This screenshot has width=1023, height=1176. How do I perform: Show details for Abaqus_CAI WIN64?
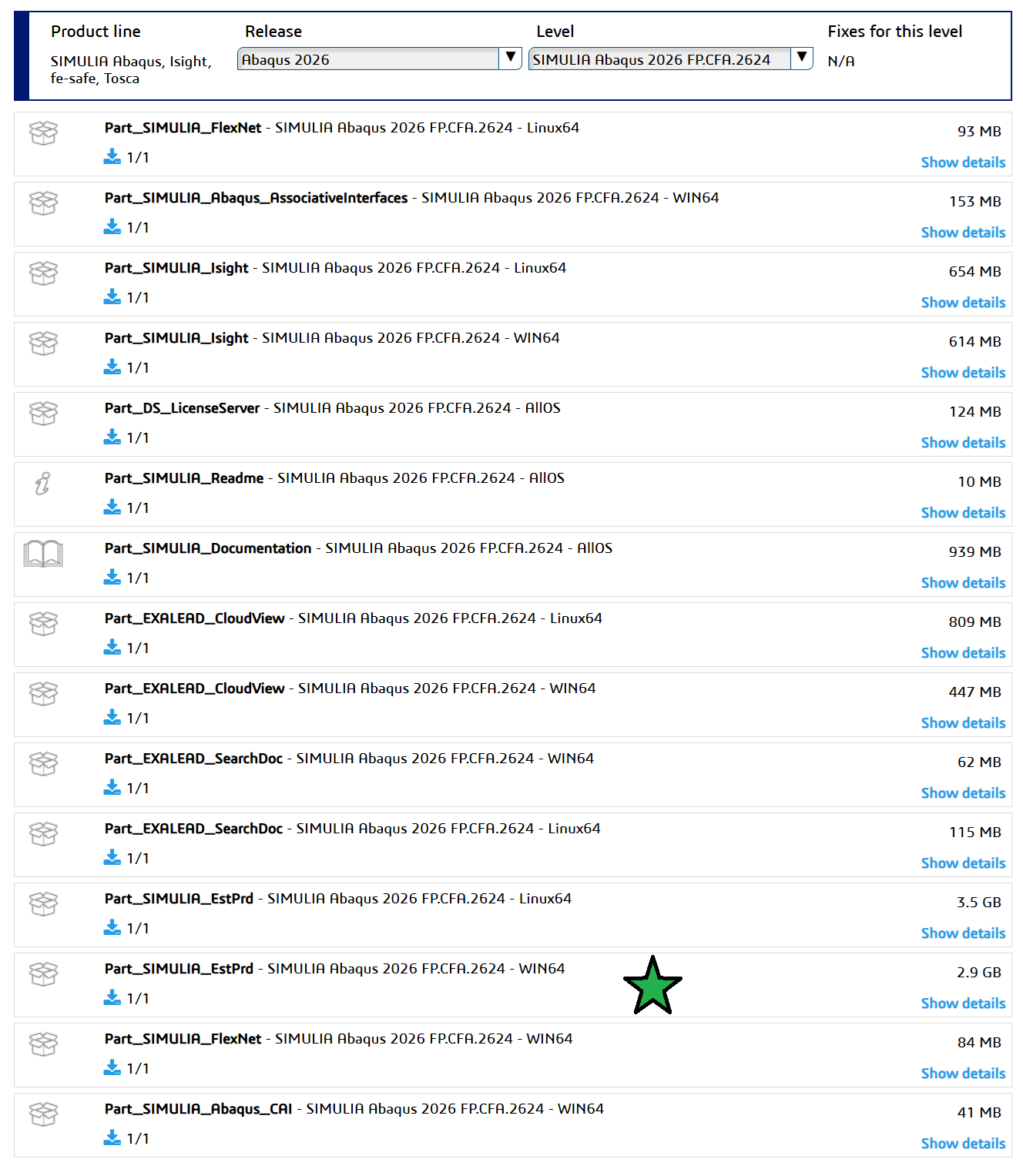963,1144
